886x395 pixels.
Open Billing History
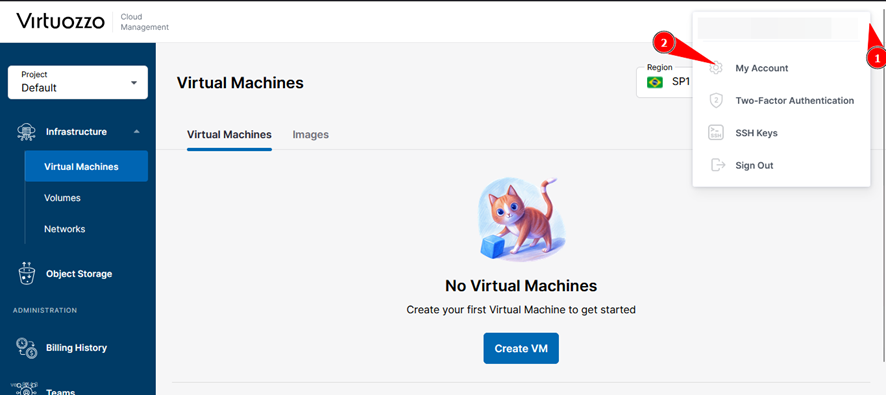click(x=76, y=348)
